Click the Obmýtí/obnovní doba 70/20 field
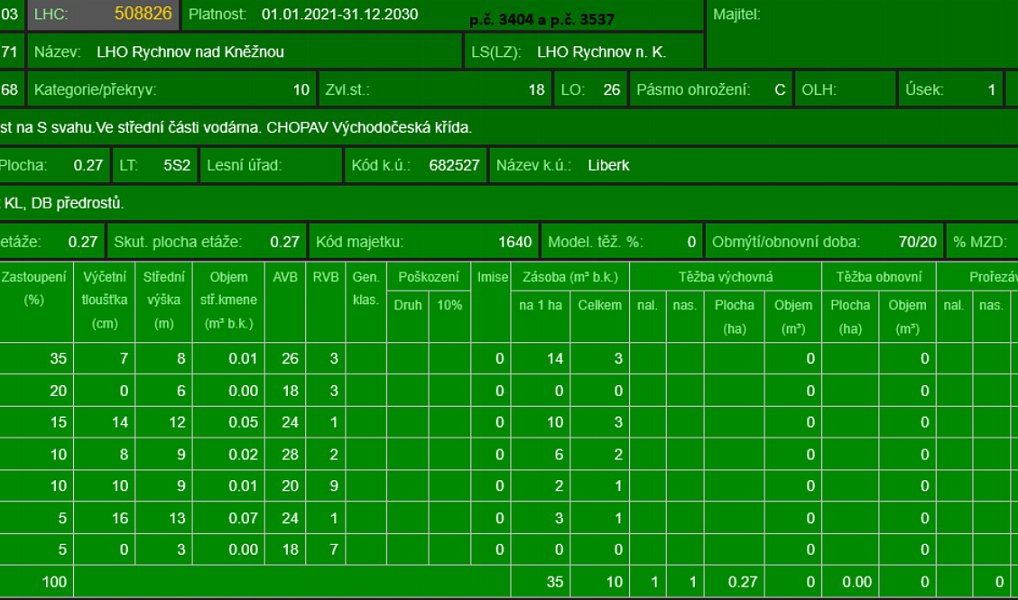 [824, 242]
